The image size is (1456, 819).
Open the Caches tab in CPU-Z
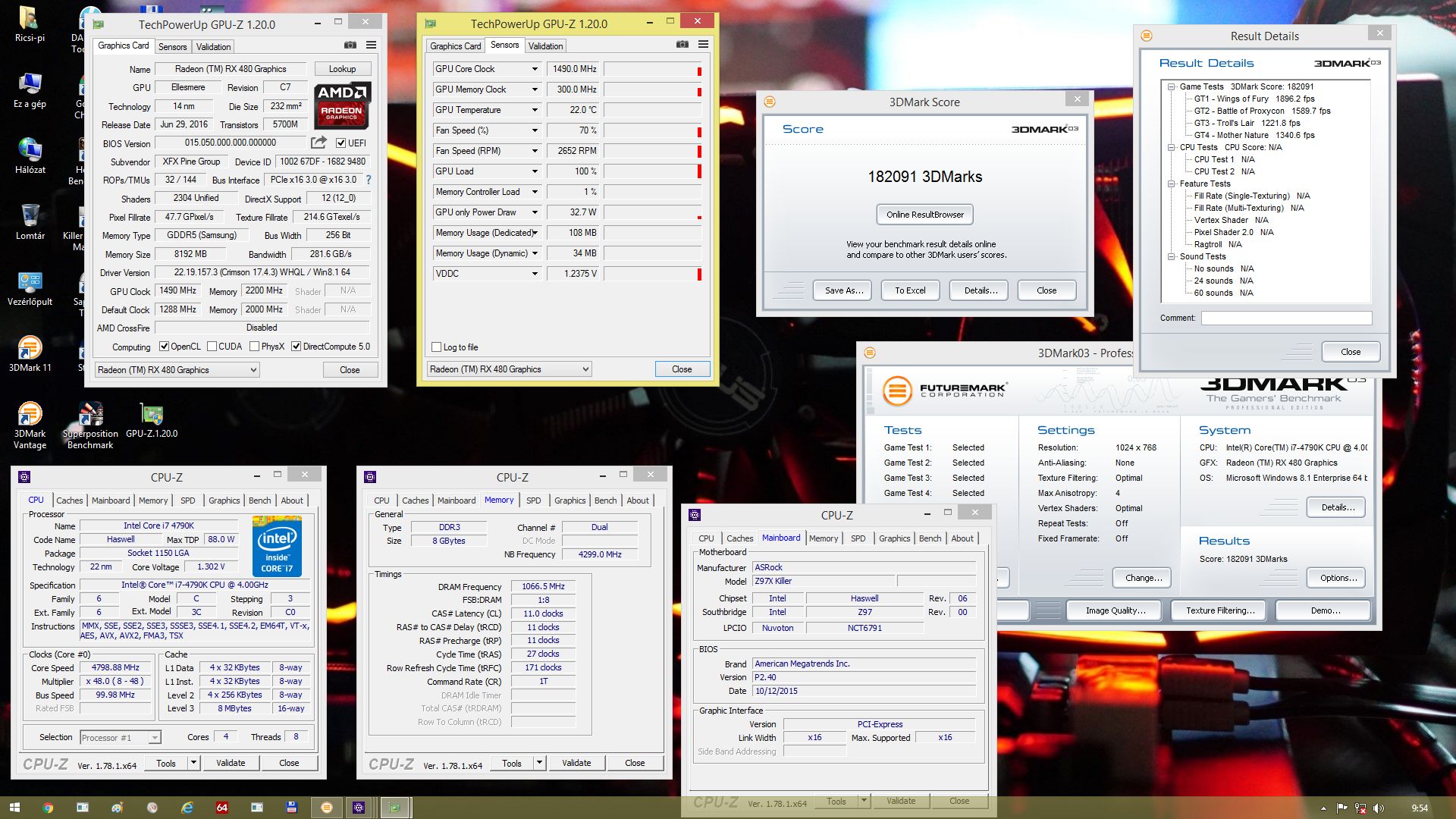coord(69,500)
